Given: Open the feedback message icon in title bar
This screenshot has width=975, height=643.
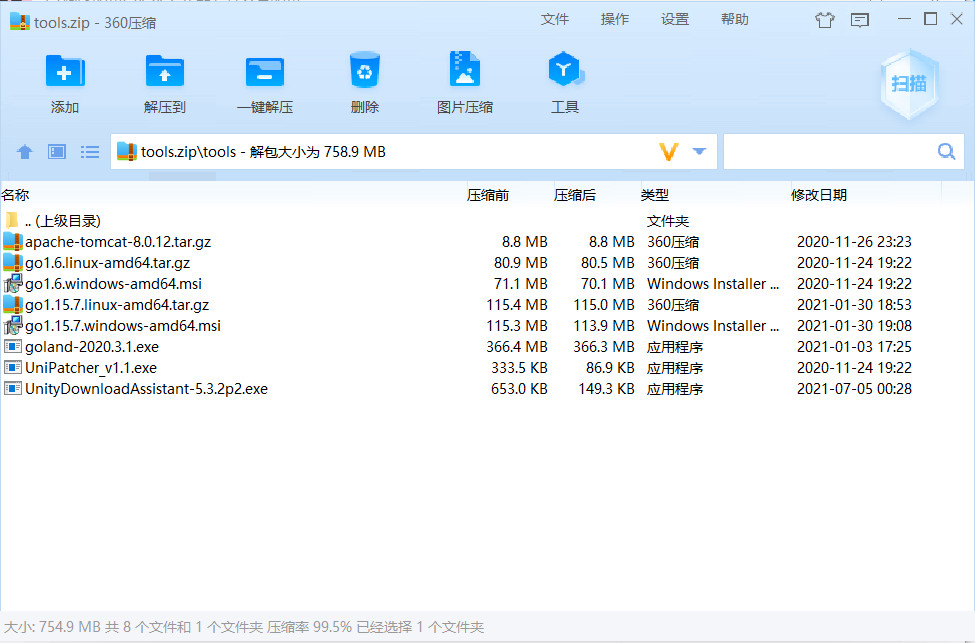Looking at the screenshot, I should pos(860,21).
